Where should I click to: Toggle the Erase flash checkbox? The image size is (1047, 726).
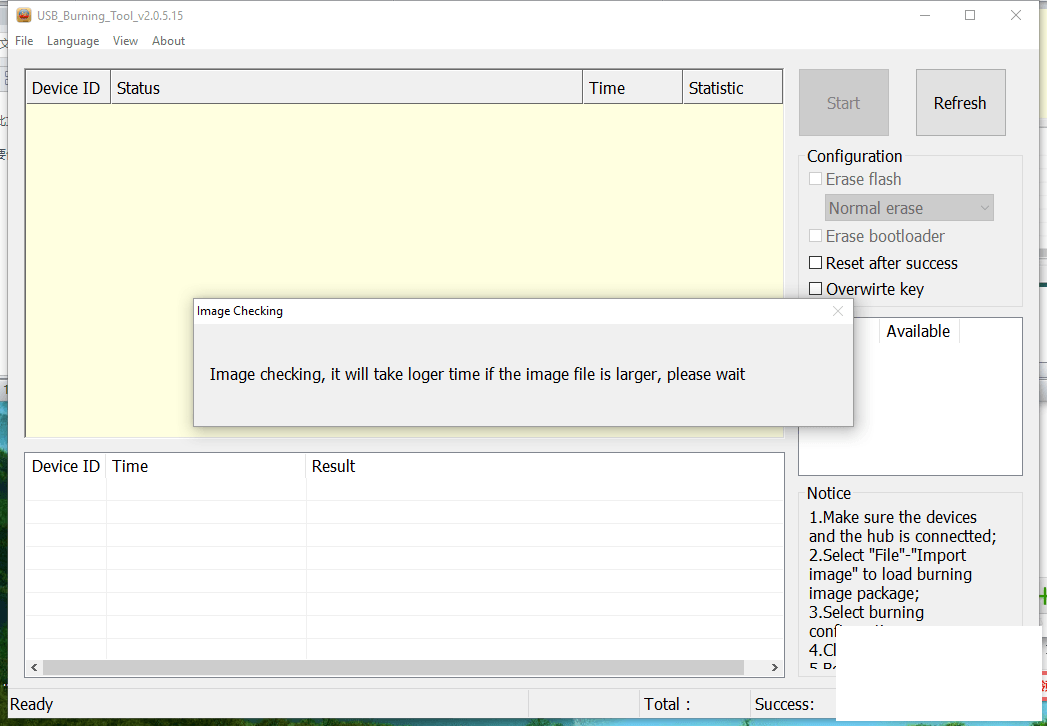tap(815, 179)
